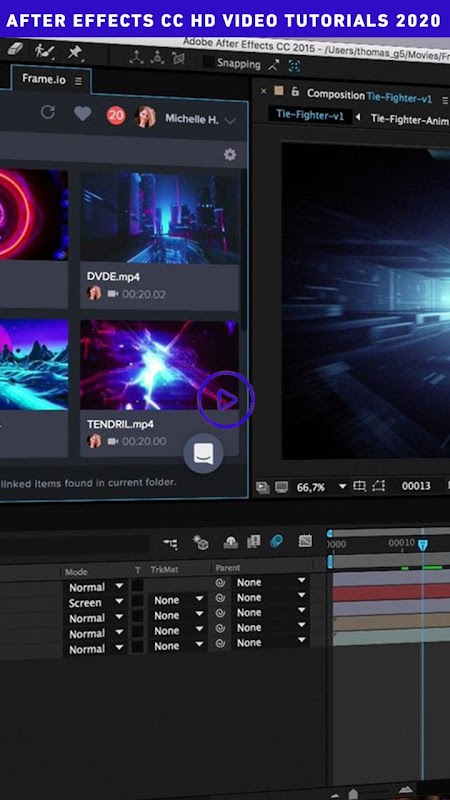This screenshot has width=450, height=800.
Task: Refresh the Frame.io panel
Action: (x=47, y=112)
